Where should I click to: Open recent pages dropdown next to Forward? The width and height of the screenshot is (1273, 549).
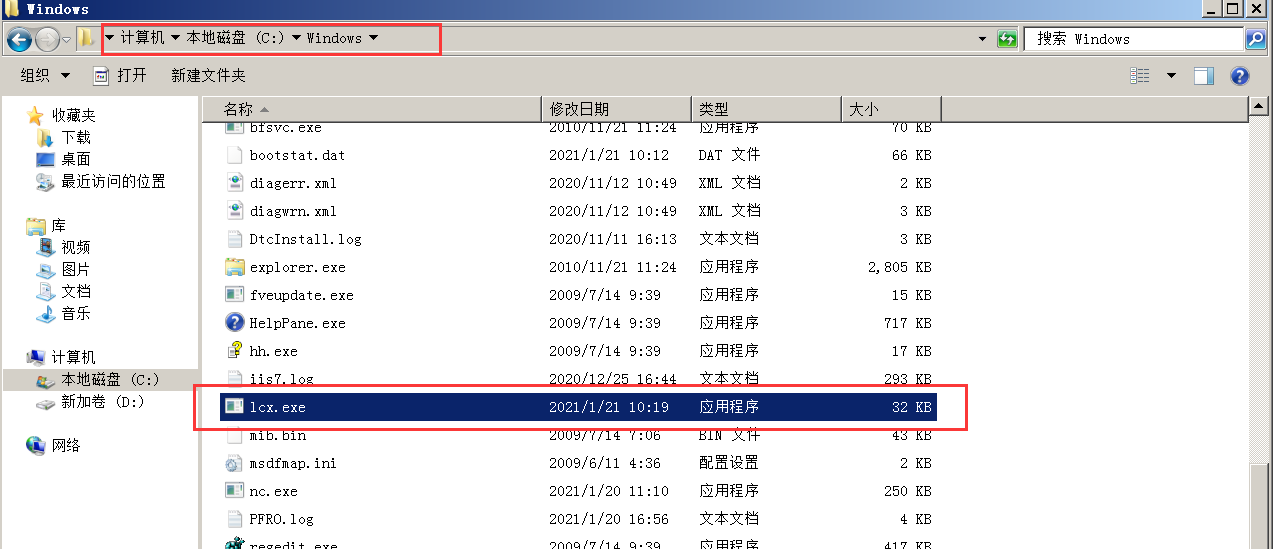[x=66, y=39]
